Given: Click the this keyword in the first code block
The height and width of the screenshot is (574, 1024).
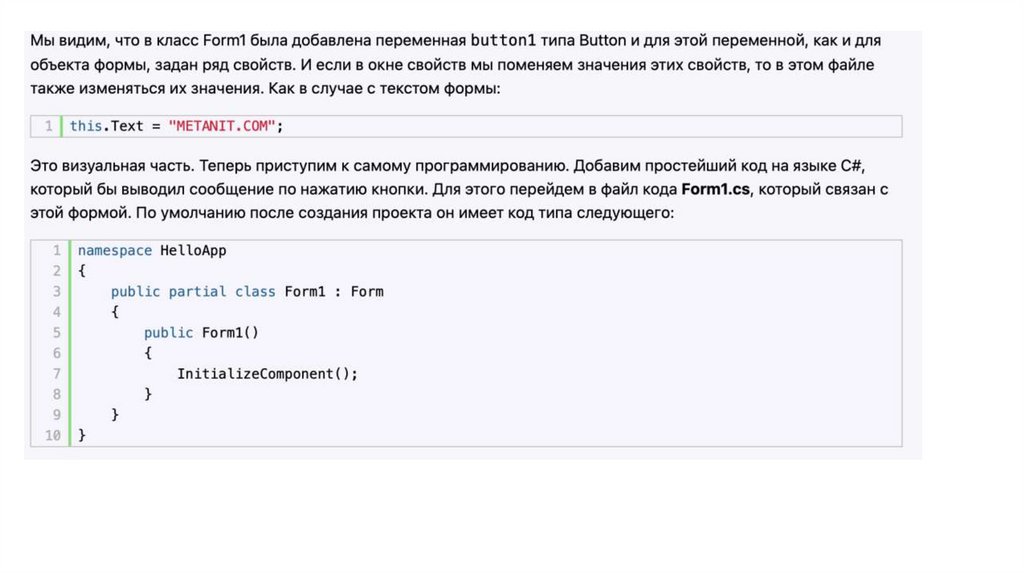Looking at the screenshot, I should pyautogui.click(x=85, y=126).
